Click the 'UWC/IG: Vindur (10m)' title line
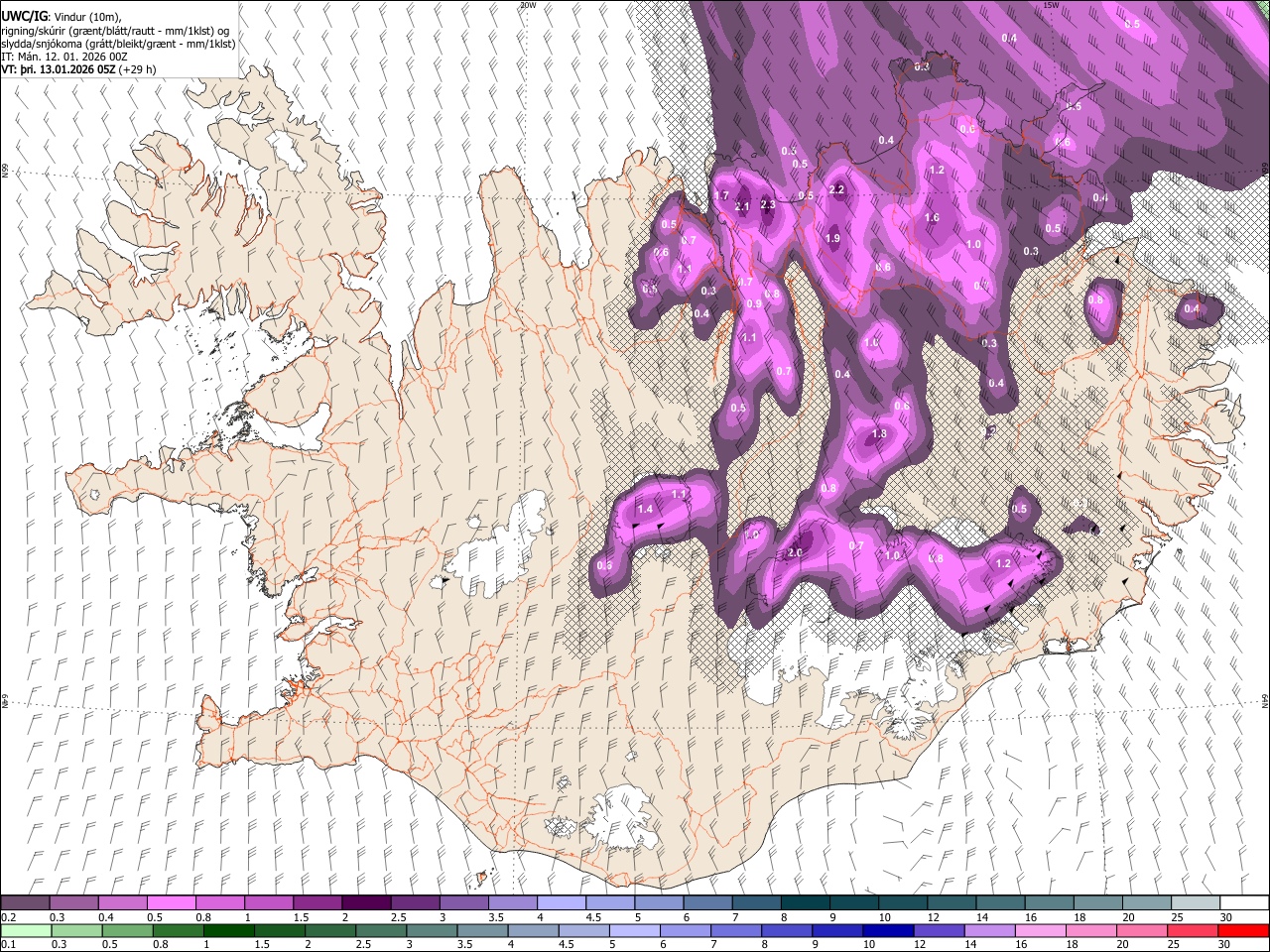 click(x=62, y=16)
